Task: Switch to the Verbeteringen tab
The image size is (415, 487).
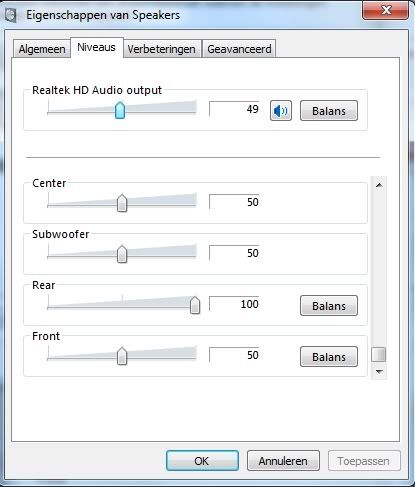Action: pyautogui.click(x=162, y=49)
